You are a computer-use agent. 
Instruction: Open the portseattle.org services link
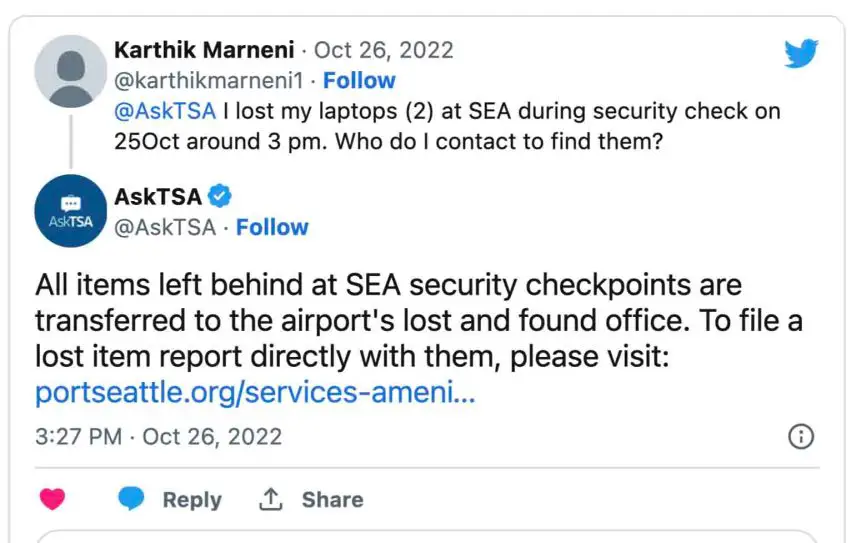pyautogui.click(x=255, y=393)
